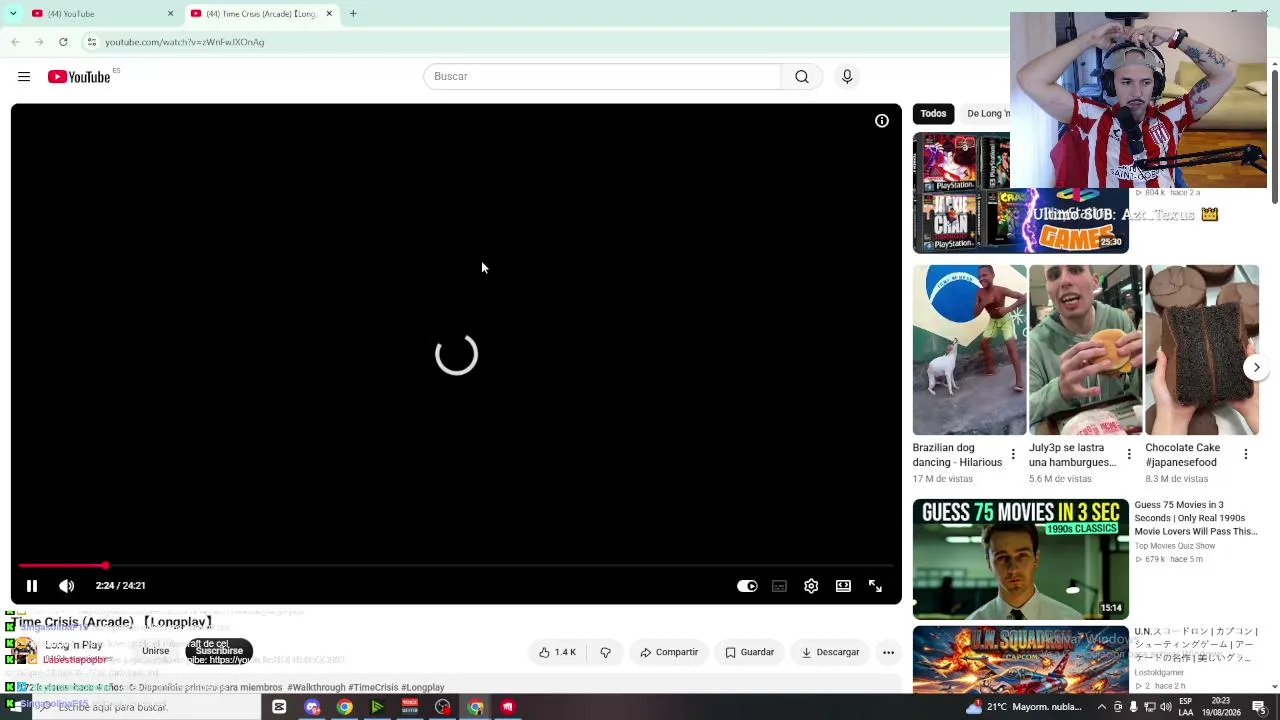
Task: Open the Chocolate Cake Short
Action: coord(1202,350)
